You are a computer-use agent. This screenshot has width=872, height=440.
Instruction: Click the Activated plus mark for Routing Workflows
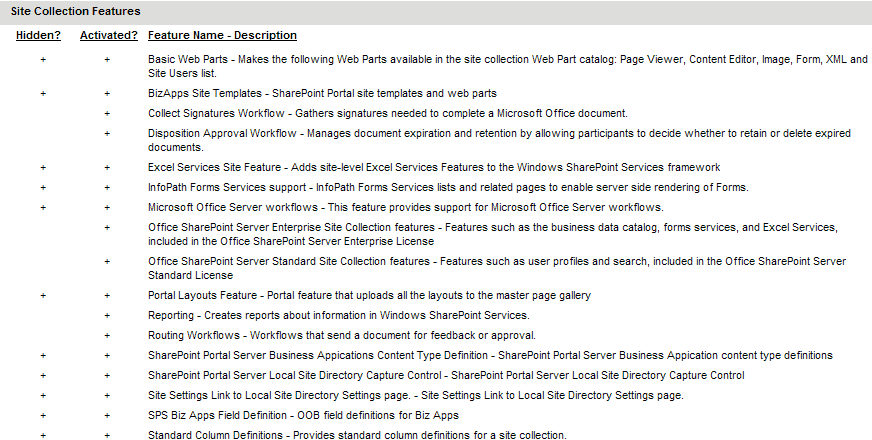click(x=108, y=335)
